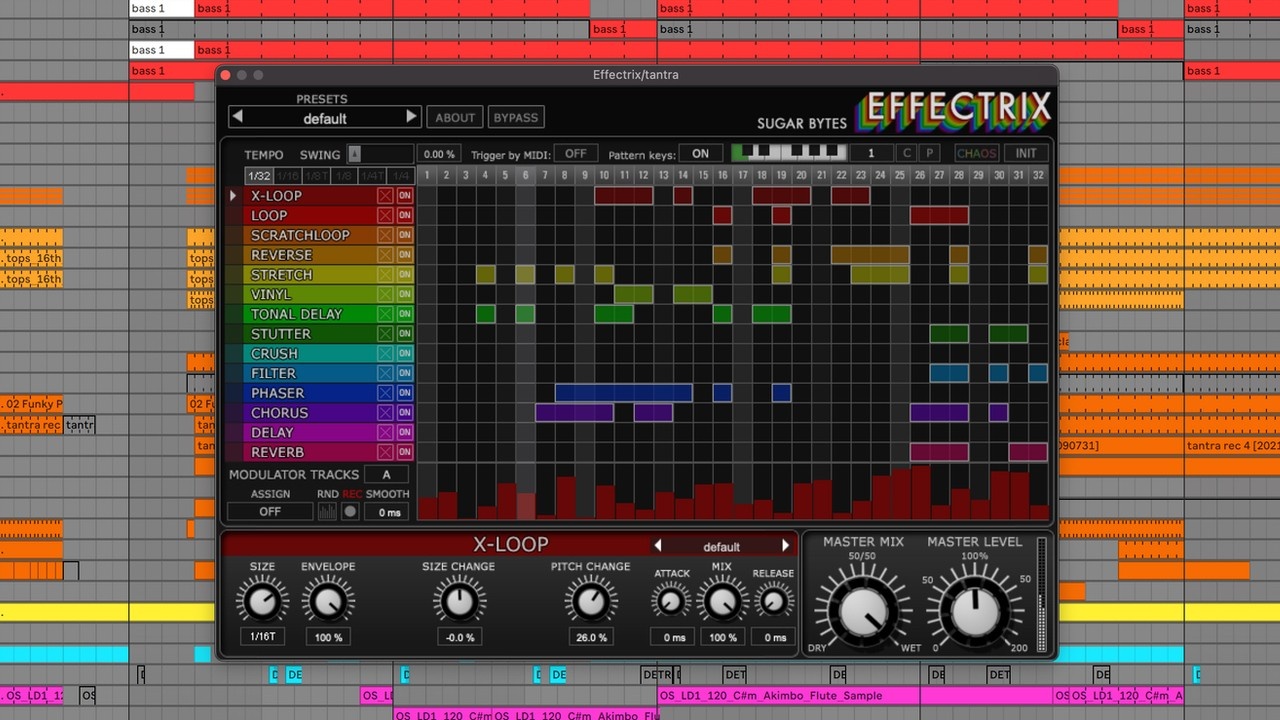This screenshot has width=1280, height=720.
Task: Clear the VINYL track with its X icon
Action: click(385, 294)
